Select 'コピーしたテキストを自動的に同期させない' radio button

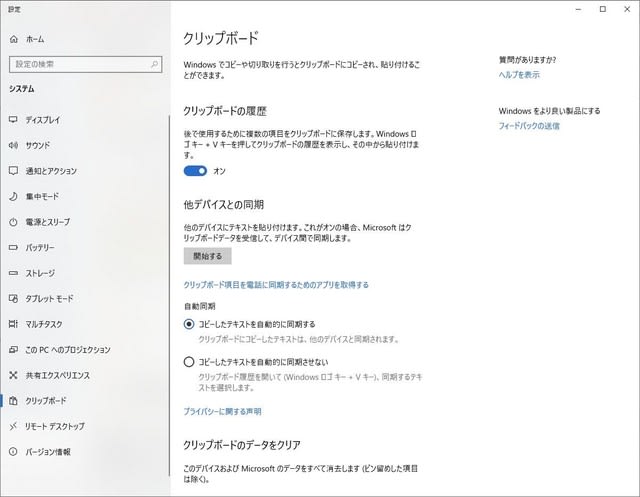(190, 361)
